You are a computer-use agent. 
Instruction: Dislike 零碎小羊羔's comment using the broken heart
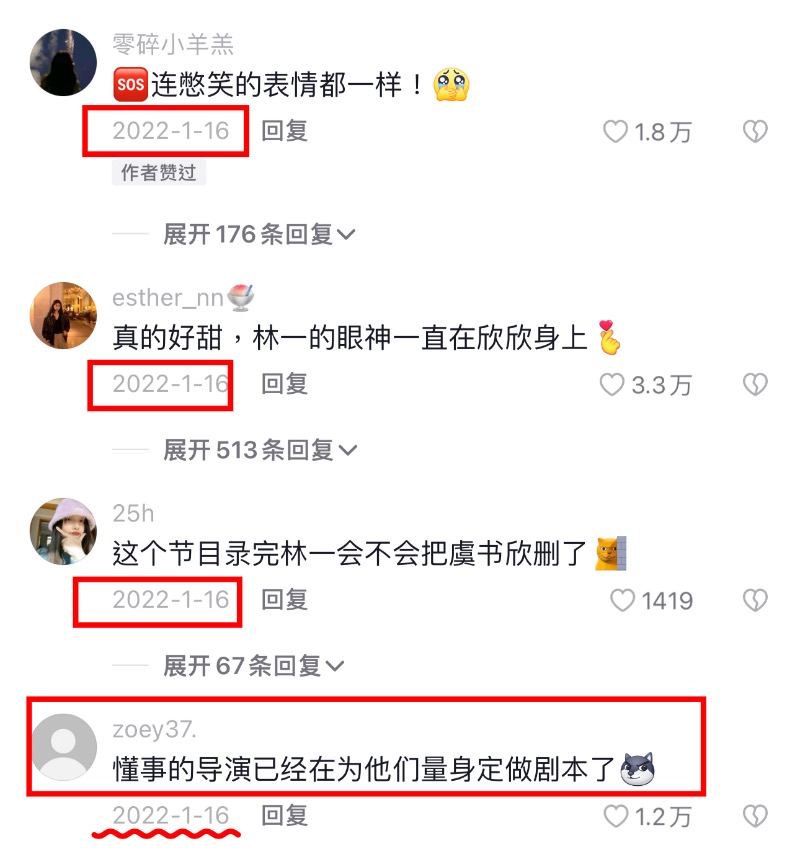coord(755,132)
